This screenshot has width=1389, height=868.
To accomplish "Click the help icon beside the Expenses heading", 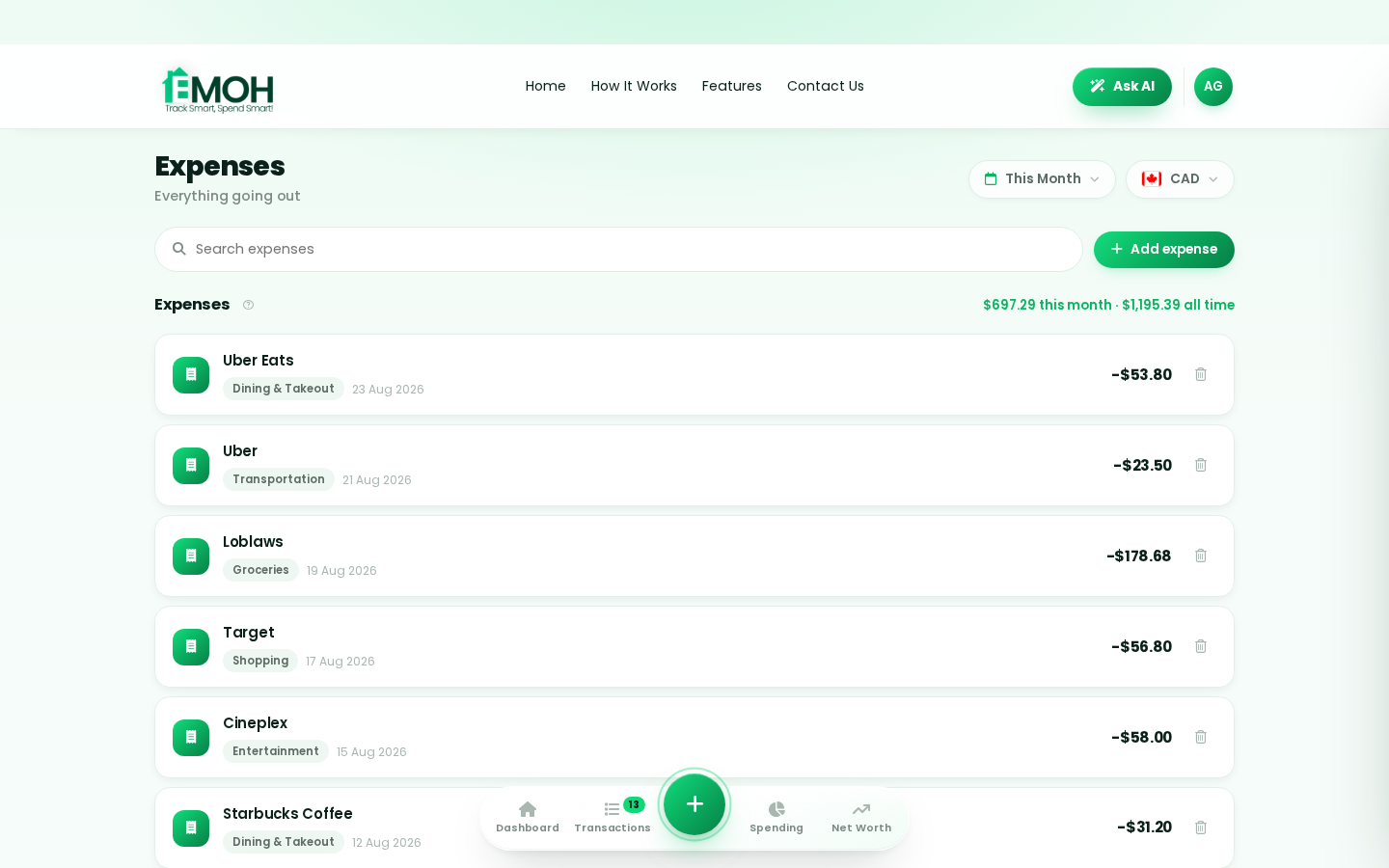I will [x=248, y=305].
